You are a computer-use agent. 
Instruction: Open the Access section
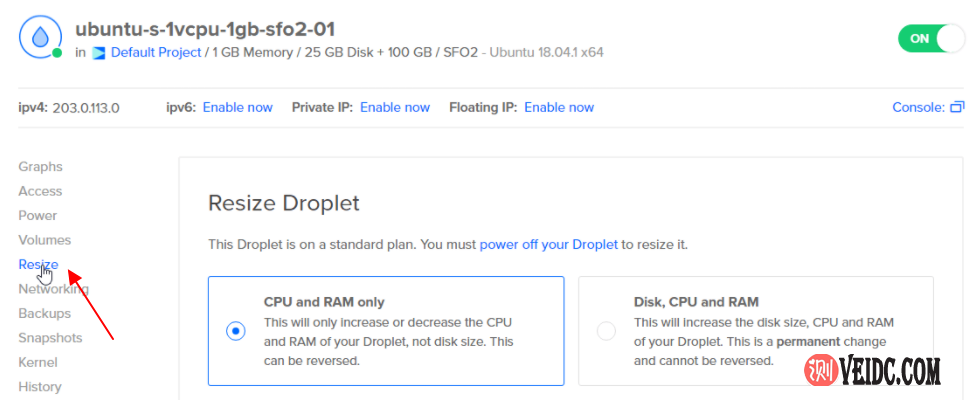(x=40, y=191)
